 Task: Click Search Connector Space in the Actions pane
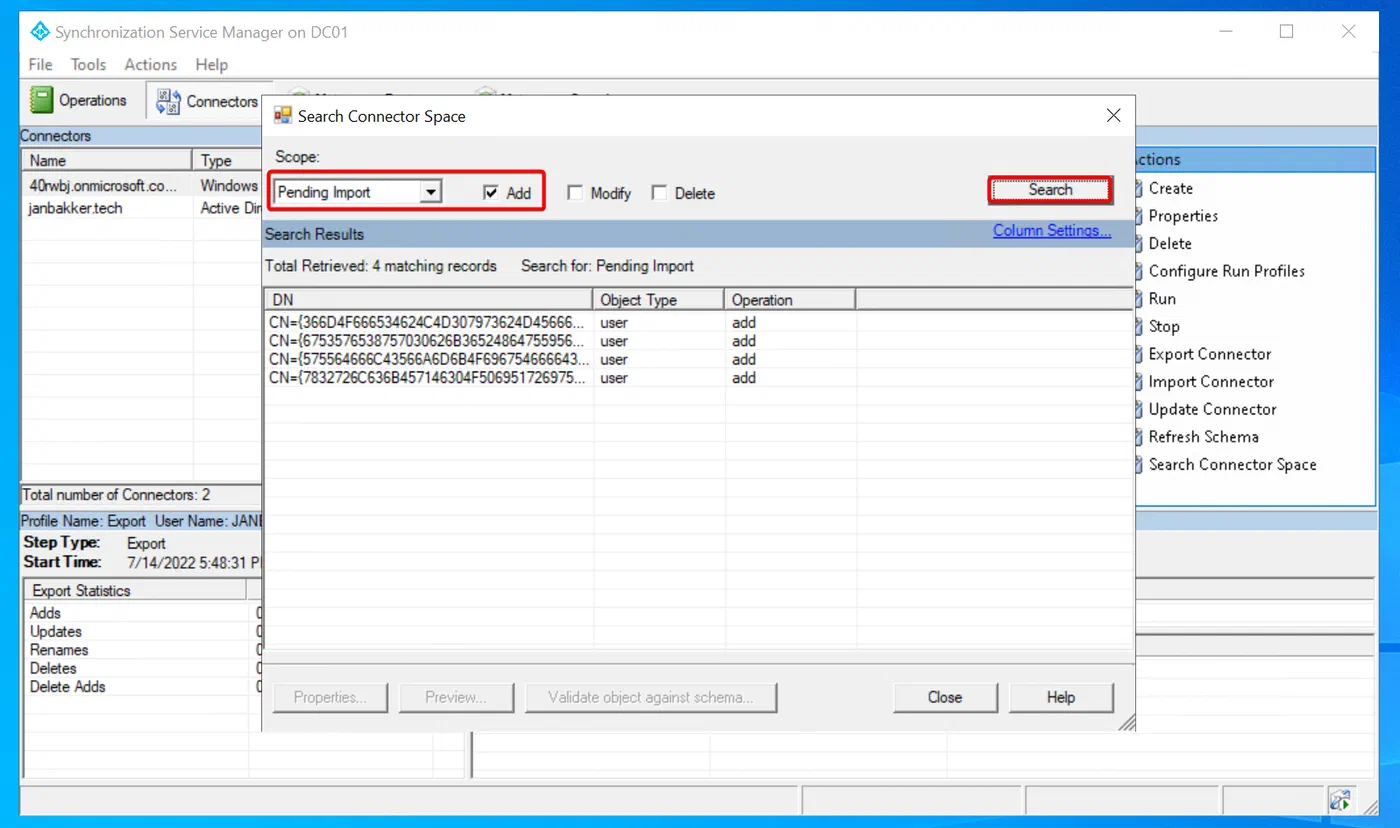[x=1232, y=464]
